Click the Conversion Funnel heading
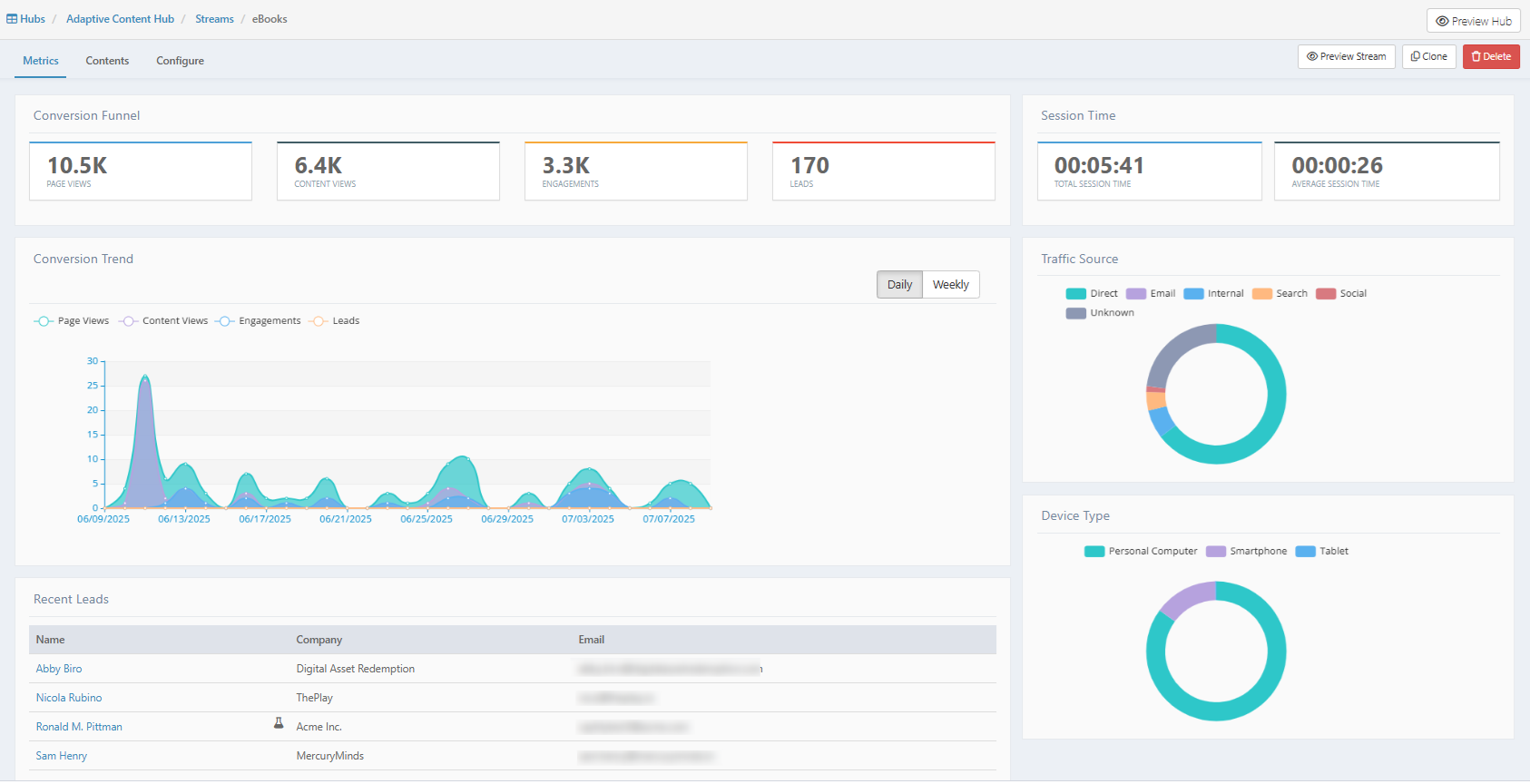 coord(87,115)
